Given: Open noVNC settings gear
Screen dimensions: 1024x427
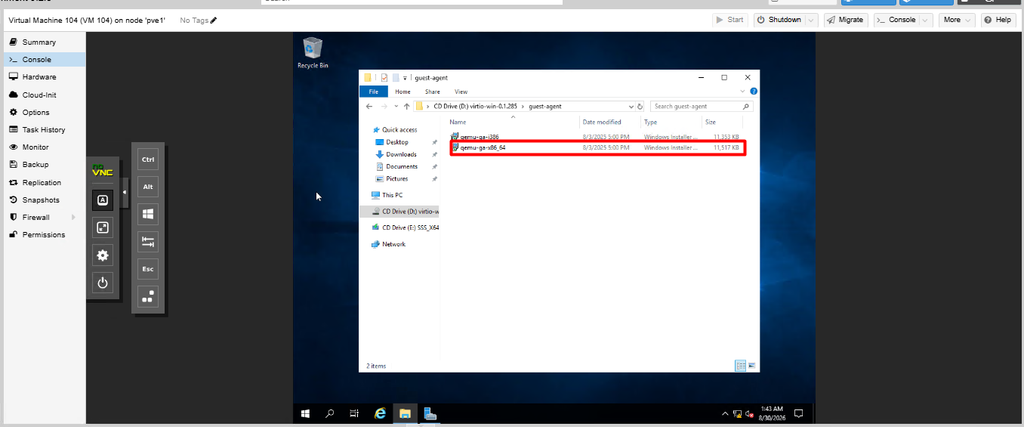Looking at the screenshot, I should 103,255.
